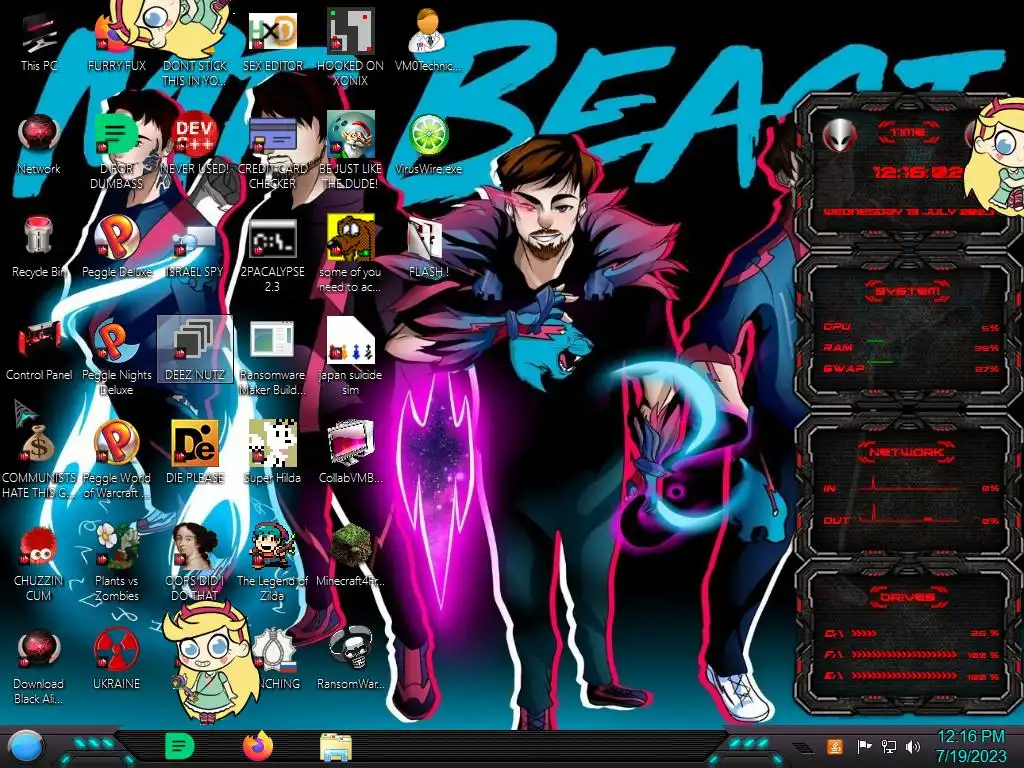Image resolution: width=1024 pixels, height=768 pixels.
Task: Click the NETWORK widget header
Action: pos(907,452)
